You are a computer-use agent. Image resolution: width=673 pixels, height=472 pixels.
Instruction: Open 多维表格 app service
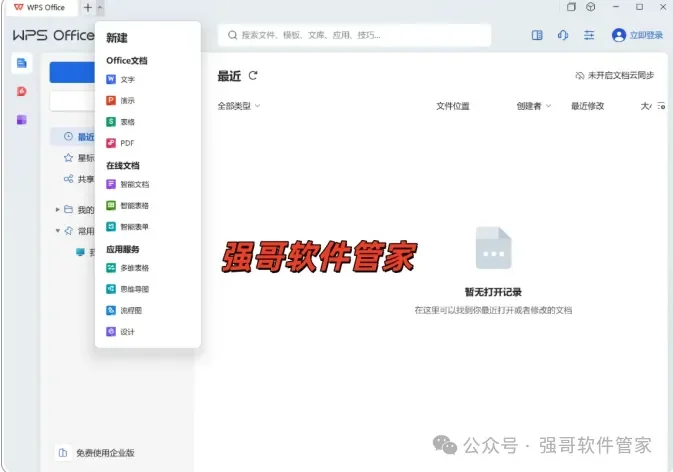[x=127, y=268]
